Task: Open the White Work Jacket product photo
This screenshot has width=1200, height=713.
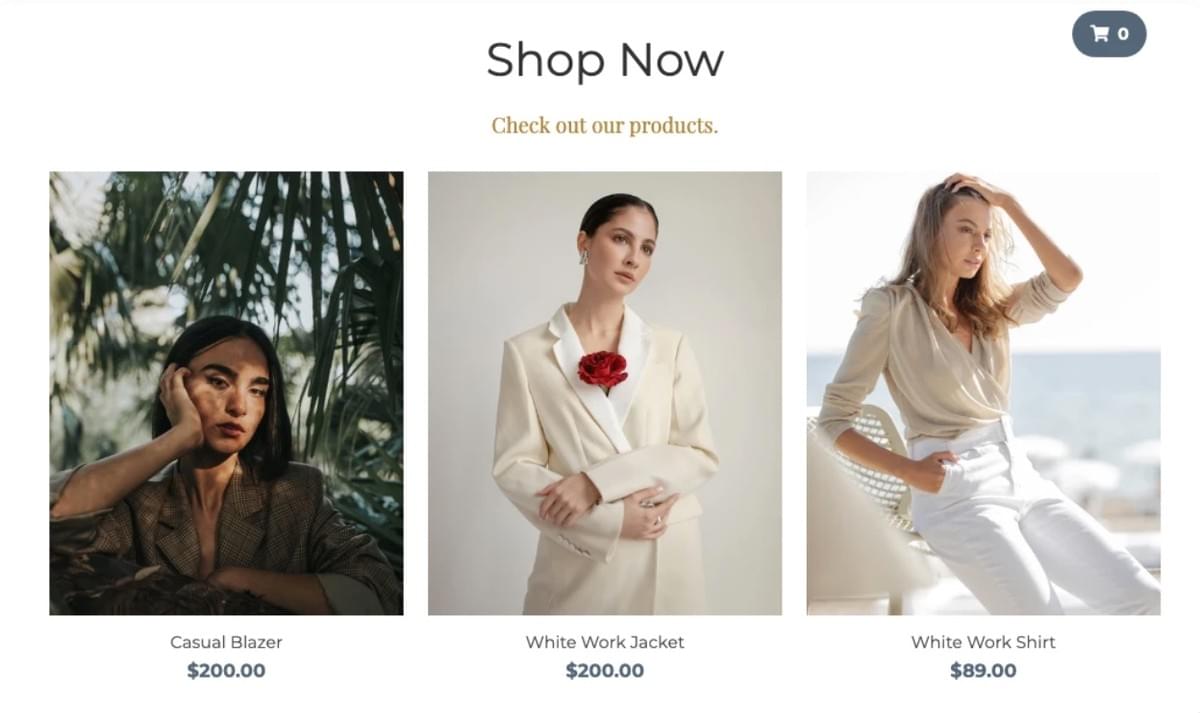Action: (605, 393)
